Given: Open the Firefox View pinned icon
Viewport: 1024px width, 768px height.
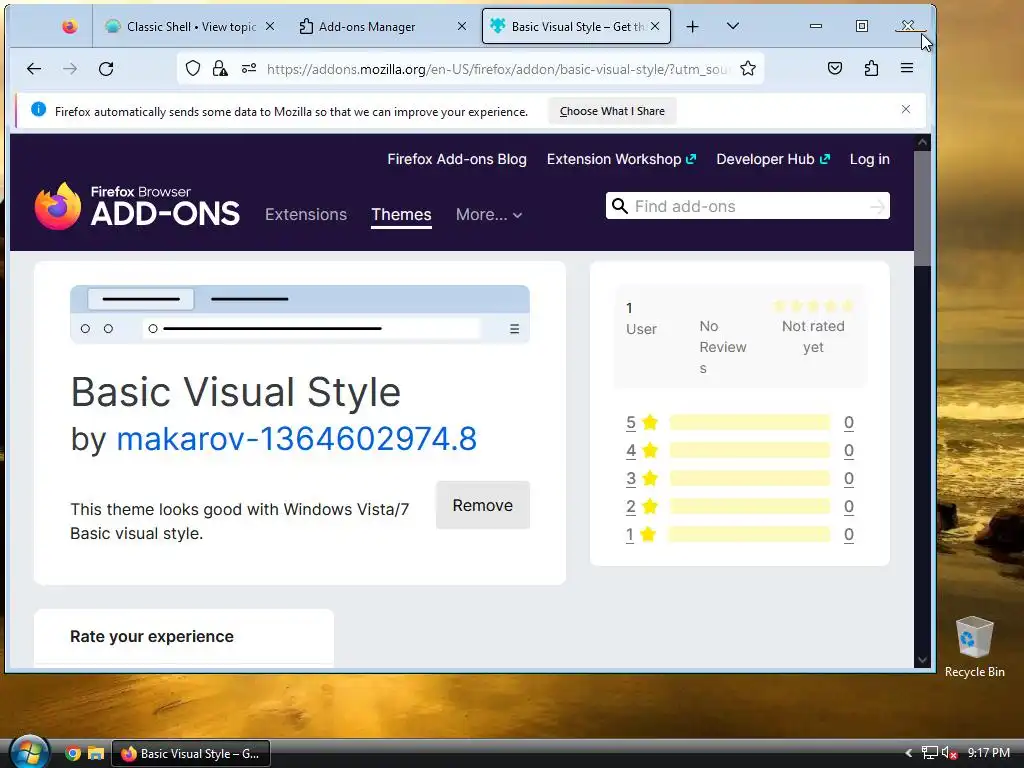Looking at the screenshot, I should 69,27.
